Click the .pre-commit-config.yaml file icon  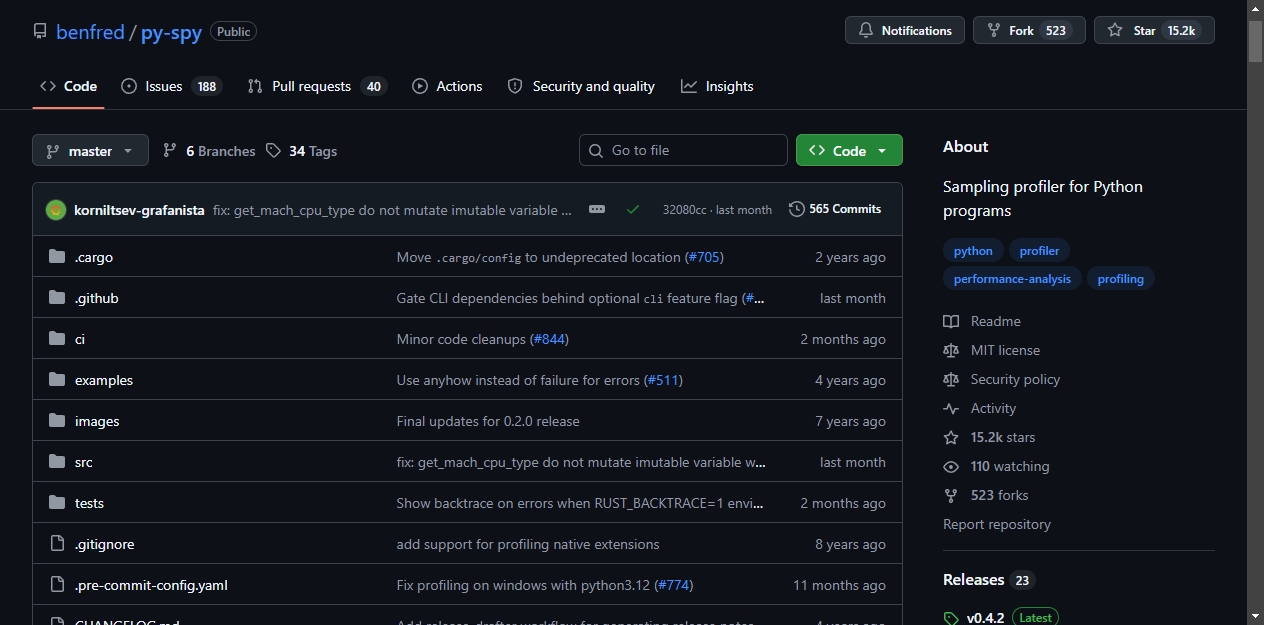[x=57, y=585]
